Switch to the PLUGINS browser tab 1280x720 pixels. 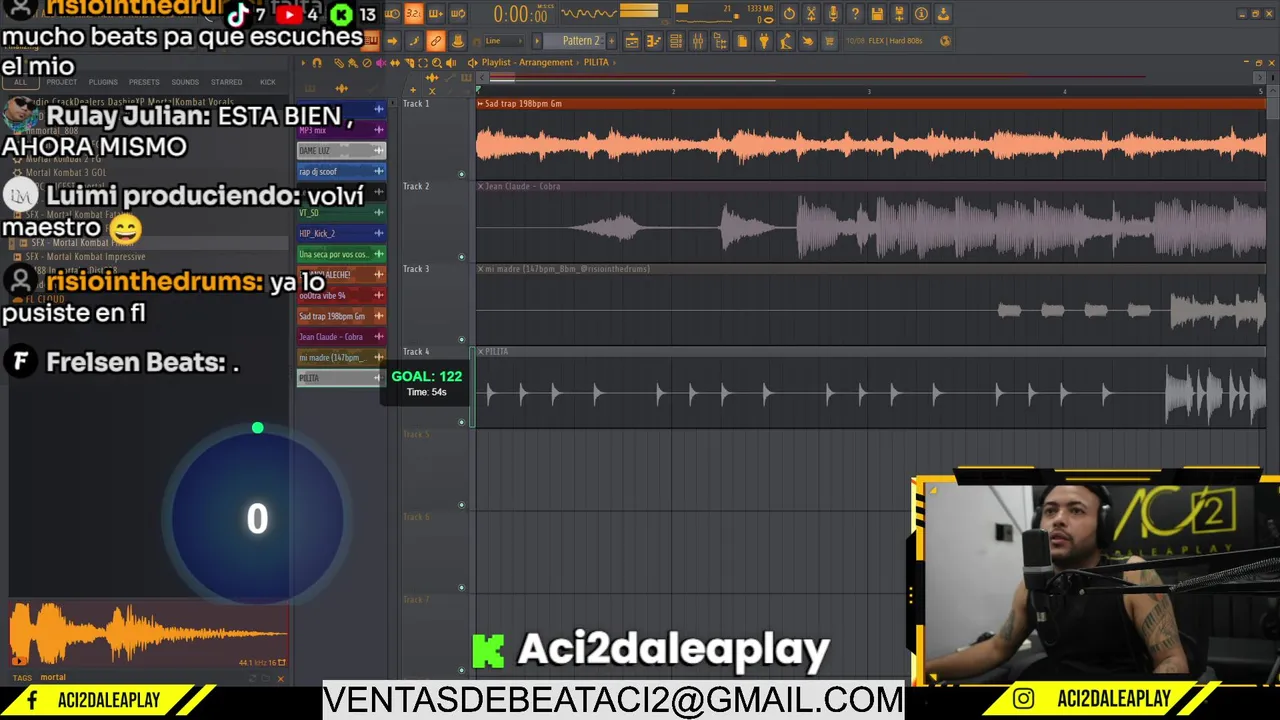pyautogui.click(x=103, y=82)
